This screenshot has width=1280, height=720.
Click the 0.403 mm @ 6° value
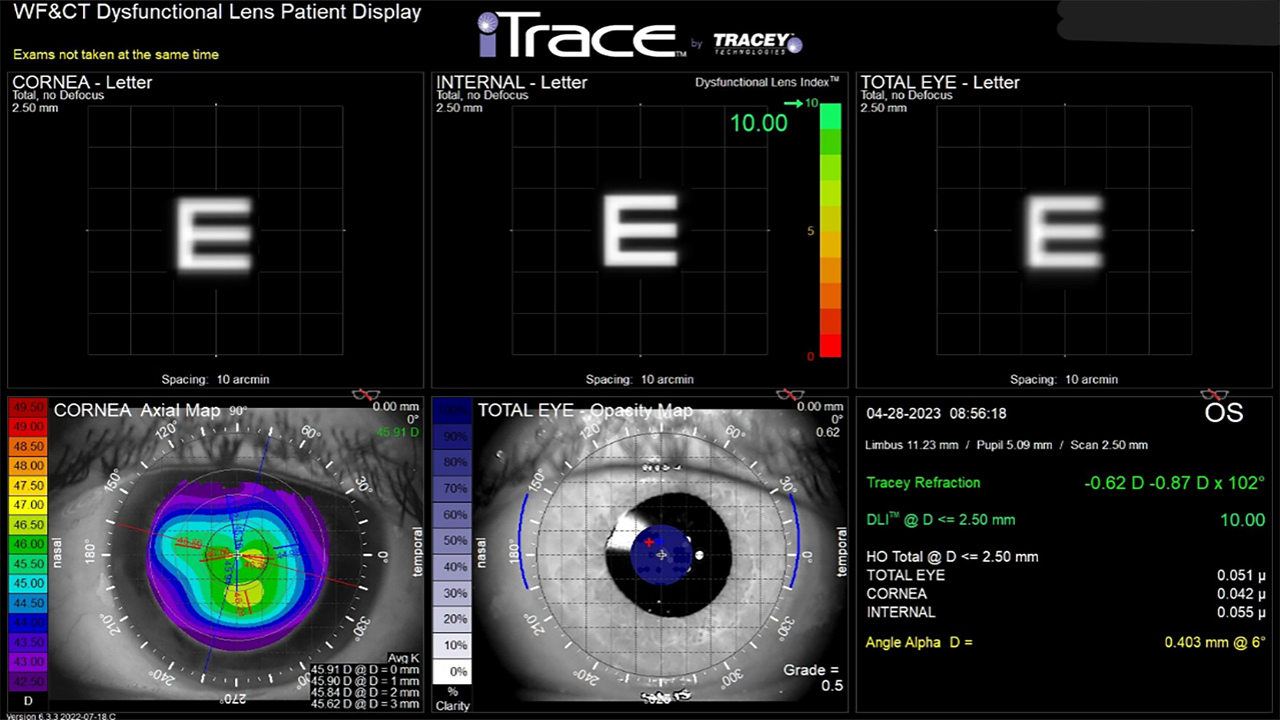point(1215,642)
